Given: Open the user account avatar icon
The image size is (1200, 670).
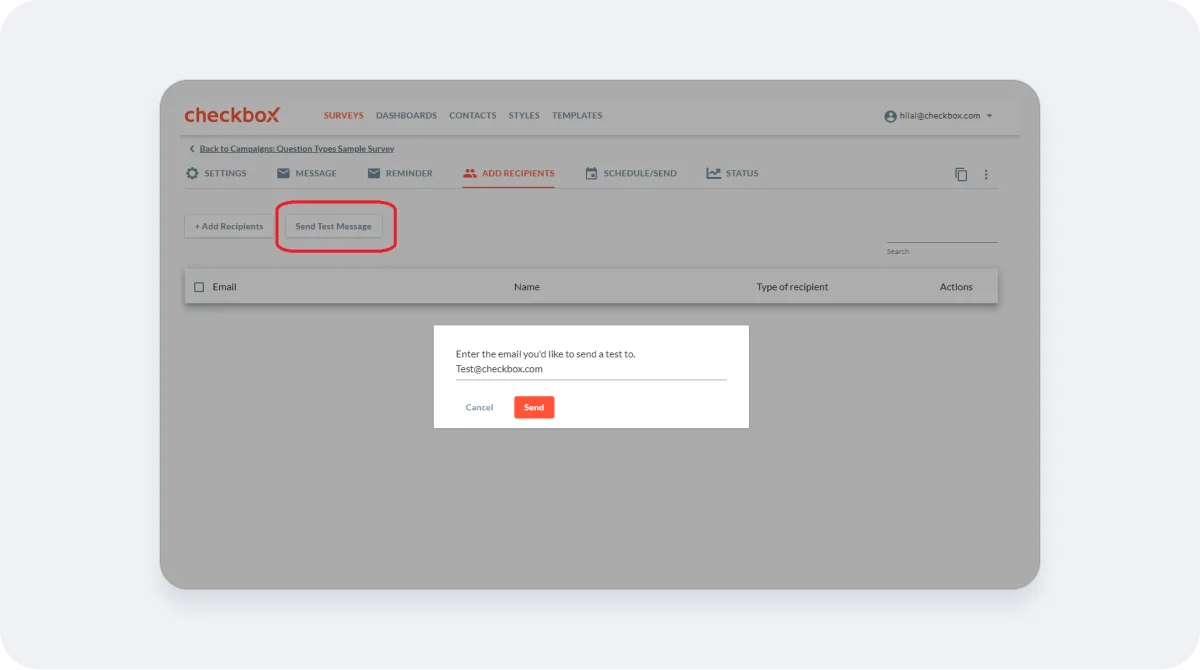Looking at the screenshot, I should coord(890,116).
